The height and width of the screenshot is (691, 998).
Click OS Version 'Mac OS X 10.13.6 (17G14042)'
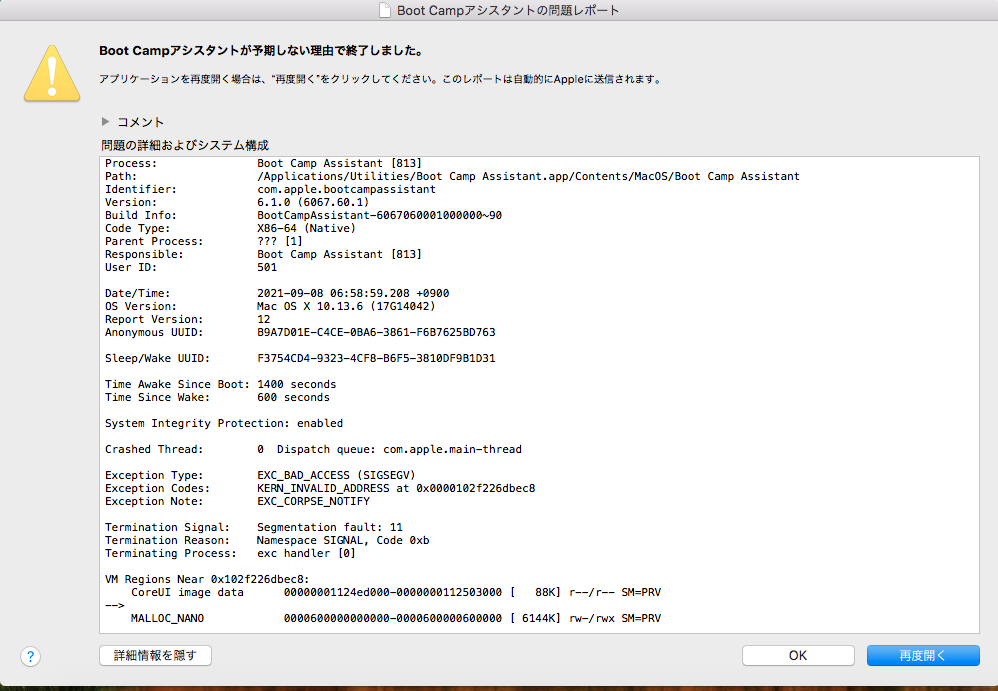346,306
